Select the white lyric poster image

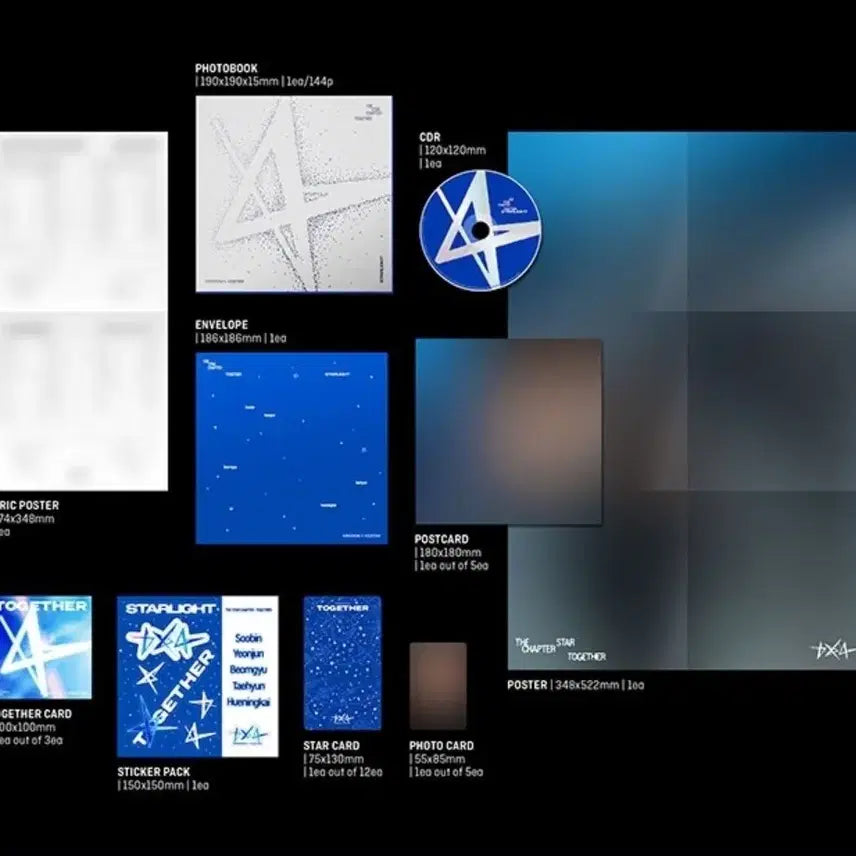[83, 311]
